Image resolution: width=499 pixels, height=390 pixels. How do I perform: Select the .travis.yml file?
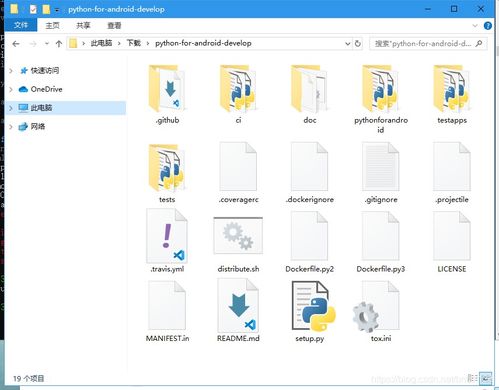(167, 241)
